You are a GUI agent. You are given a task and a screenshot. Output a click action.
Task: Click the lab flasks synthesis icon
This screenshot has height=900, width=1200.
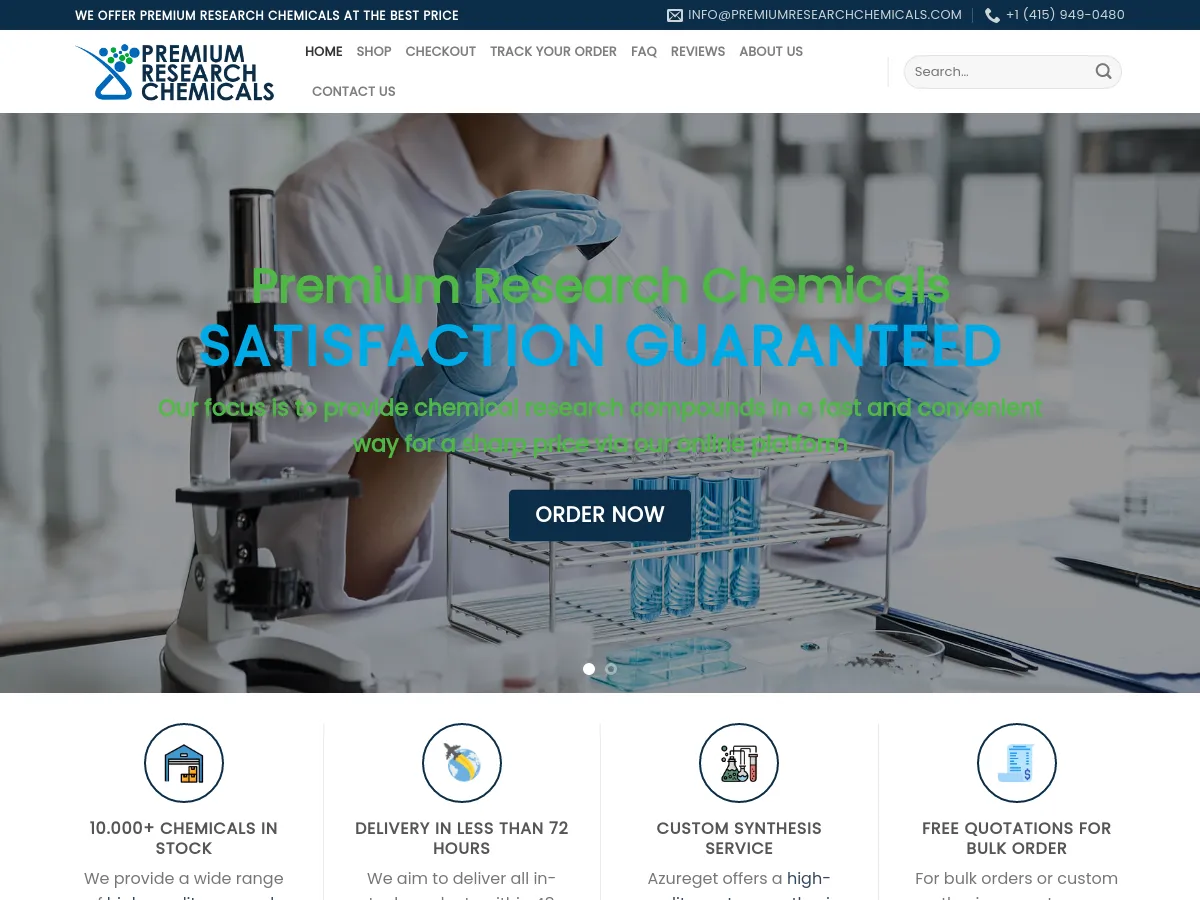coord(739,763)
